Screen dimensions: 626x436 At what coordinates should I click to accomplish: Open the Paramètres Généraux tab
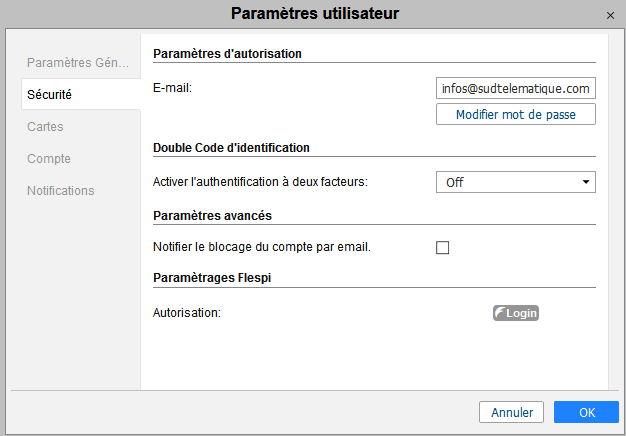pyautogui.click(x=78, y=62)
